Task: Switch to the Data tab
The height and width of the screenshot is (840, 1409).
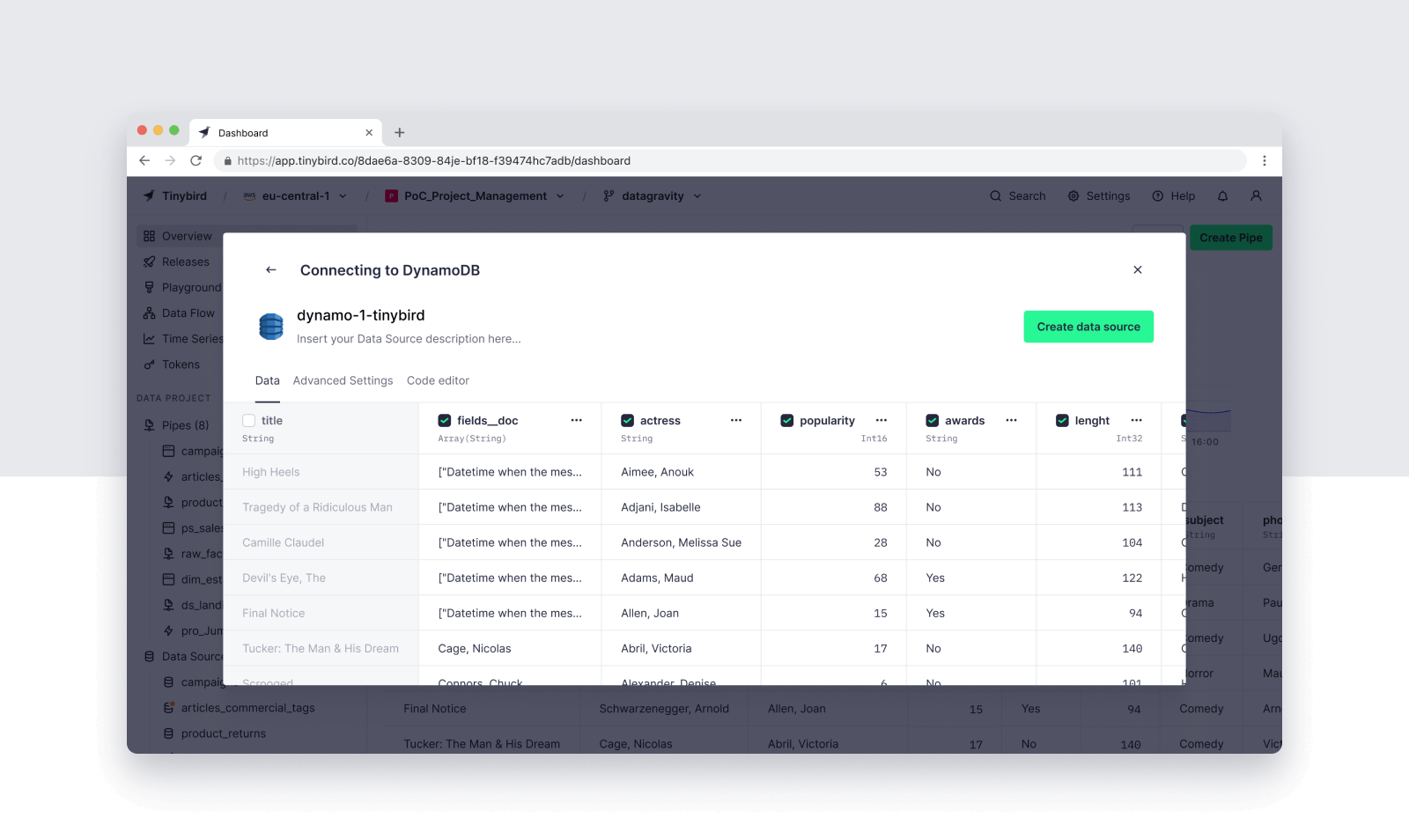Action: pos(268,381)
